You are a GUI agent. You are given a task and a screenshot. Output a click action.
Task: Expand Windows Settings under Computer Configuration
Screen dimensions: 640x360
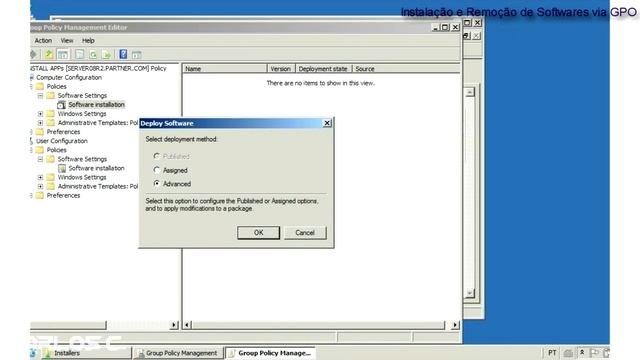coord(40,114)
